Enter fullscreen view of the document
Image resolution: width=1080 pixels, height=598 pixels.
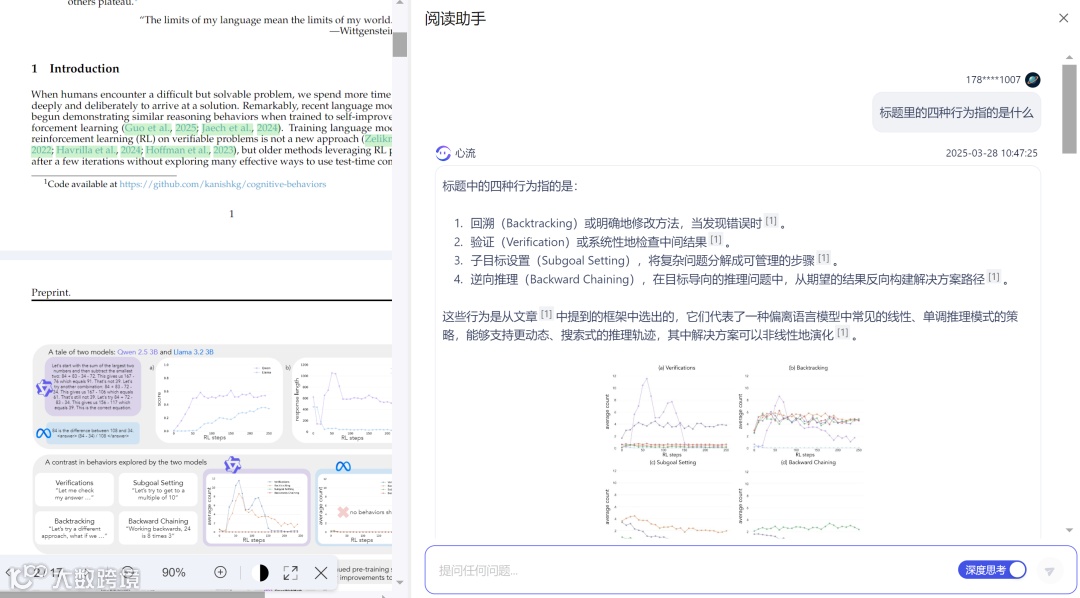tap(291, 573)
